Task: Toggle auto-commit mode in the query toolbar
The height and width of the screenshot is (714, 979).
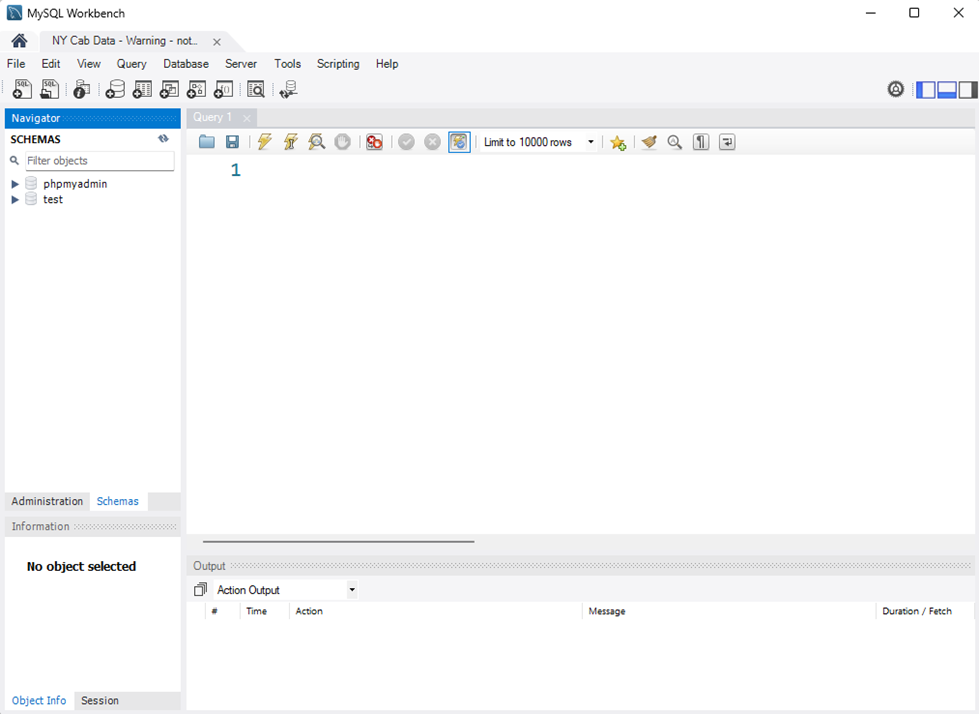Action: 459,141
